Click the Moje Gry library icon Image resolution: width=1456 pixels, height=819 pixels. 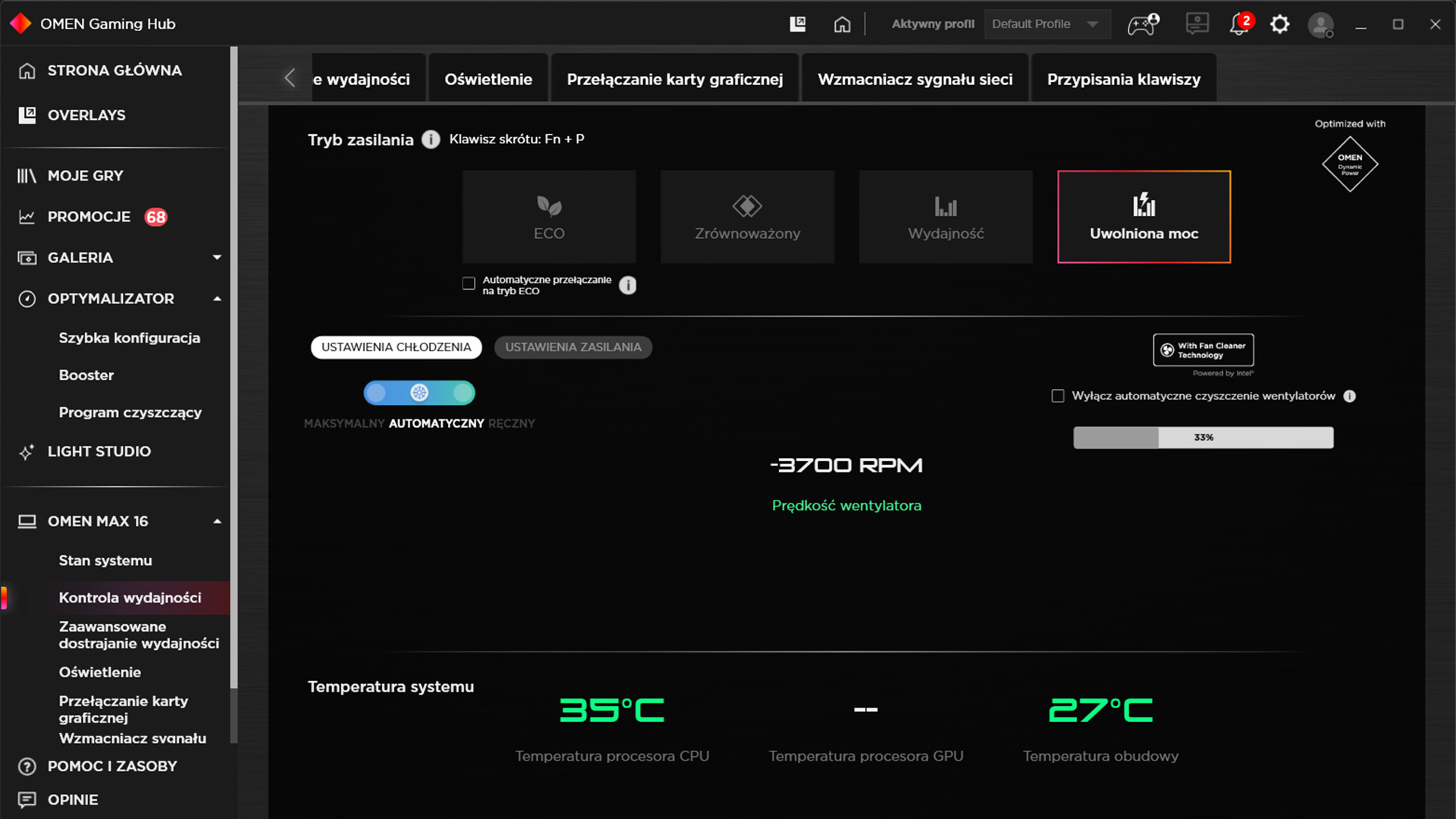27,176
